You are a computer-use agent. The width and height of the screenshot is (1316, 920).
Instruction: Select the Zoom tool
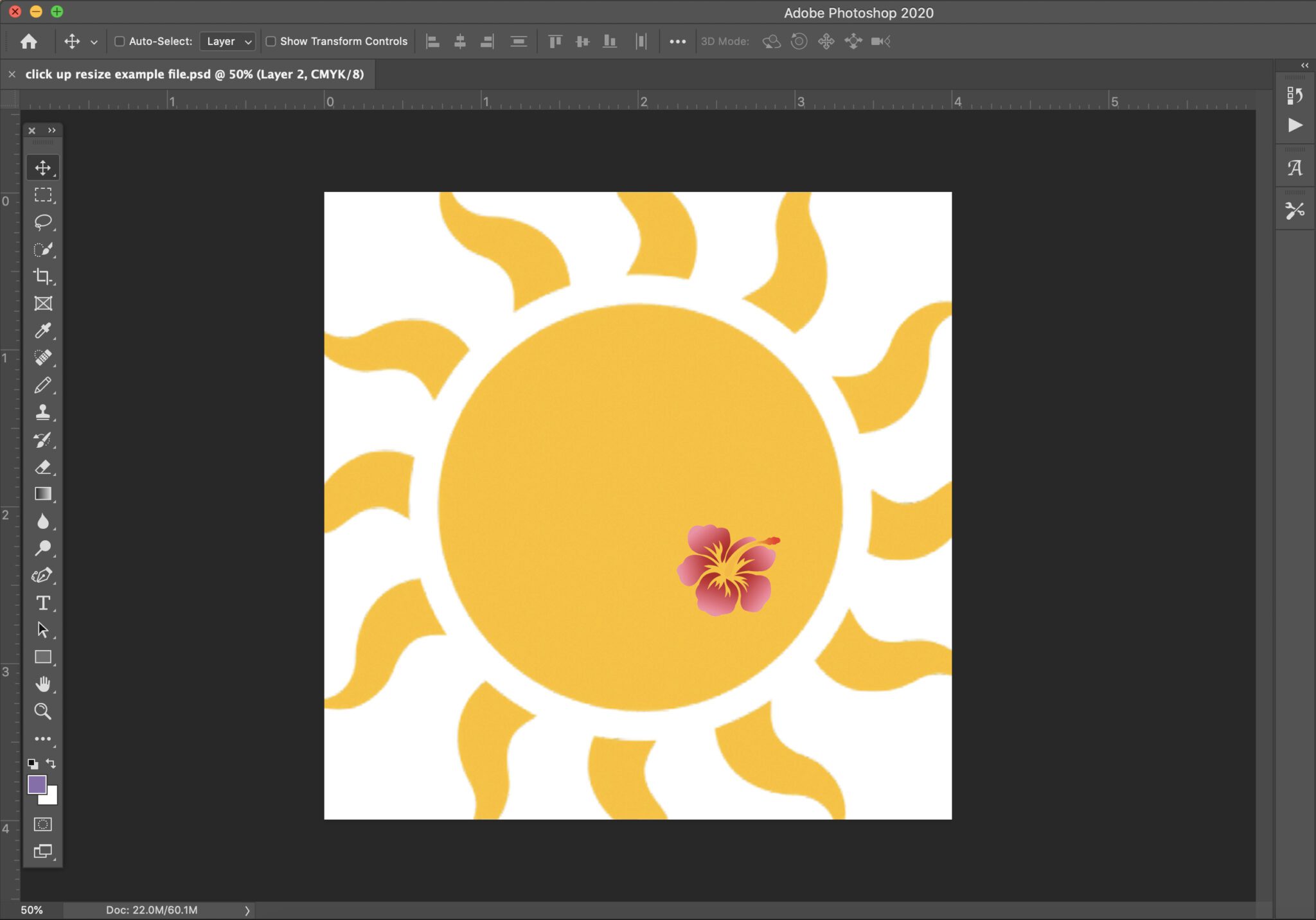43,711
